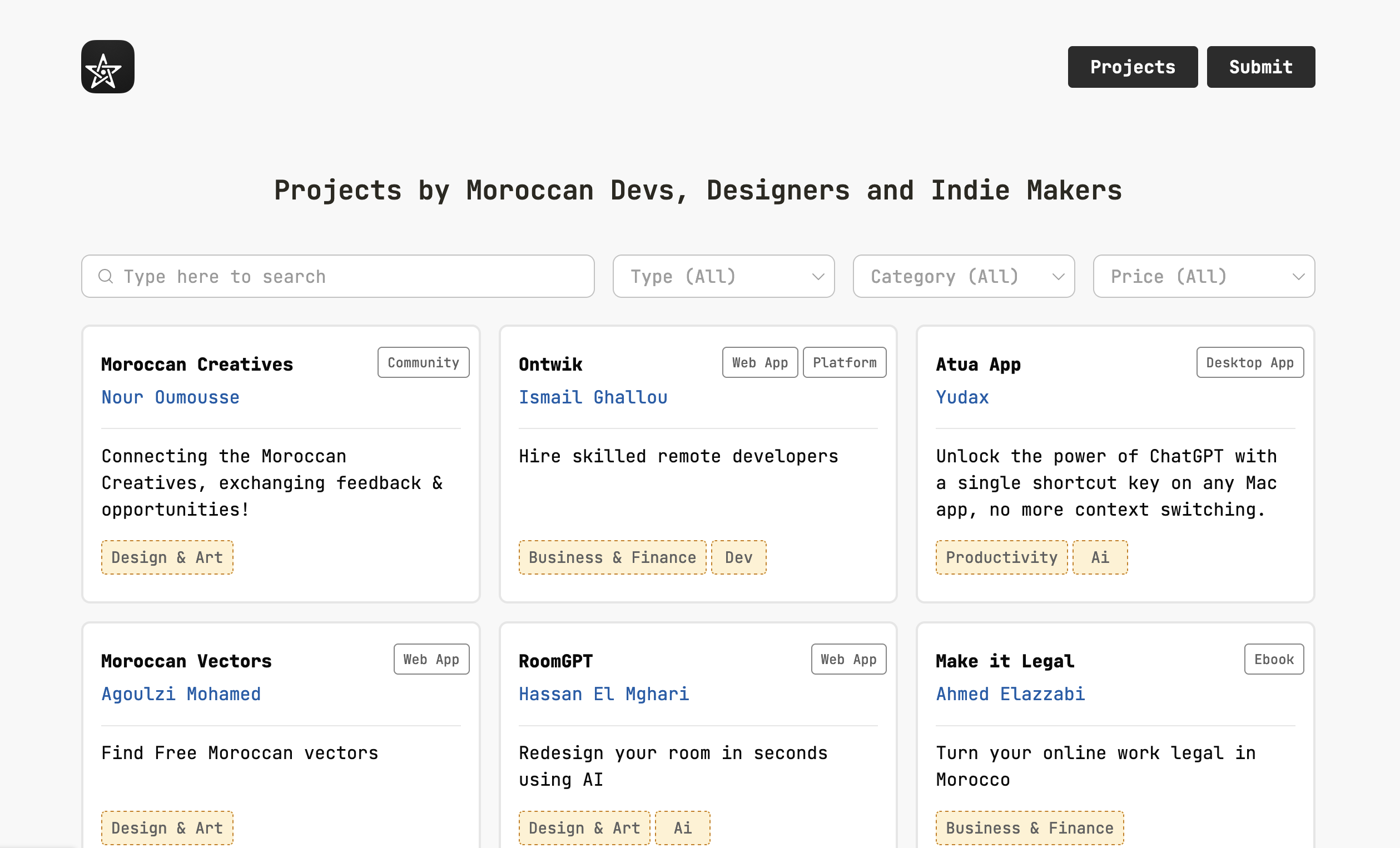
Task: Click 'Connecting the Moroccan Creatives' description
Action: tap(271, 483)
